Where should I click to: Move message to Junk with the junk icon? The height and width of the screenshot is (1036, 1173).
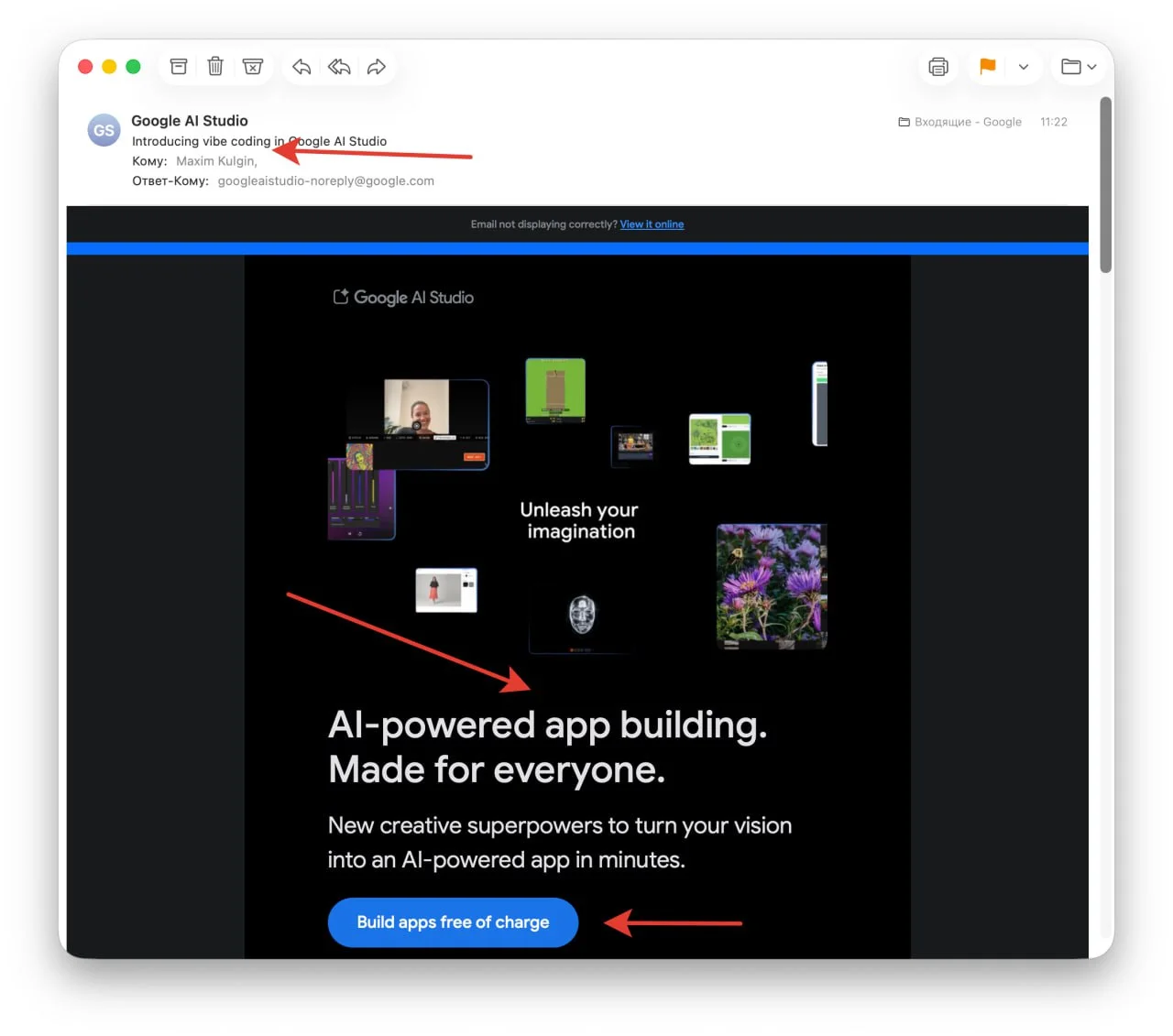tap(253, 67)
